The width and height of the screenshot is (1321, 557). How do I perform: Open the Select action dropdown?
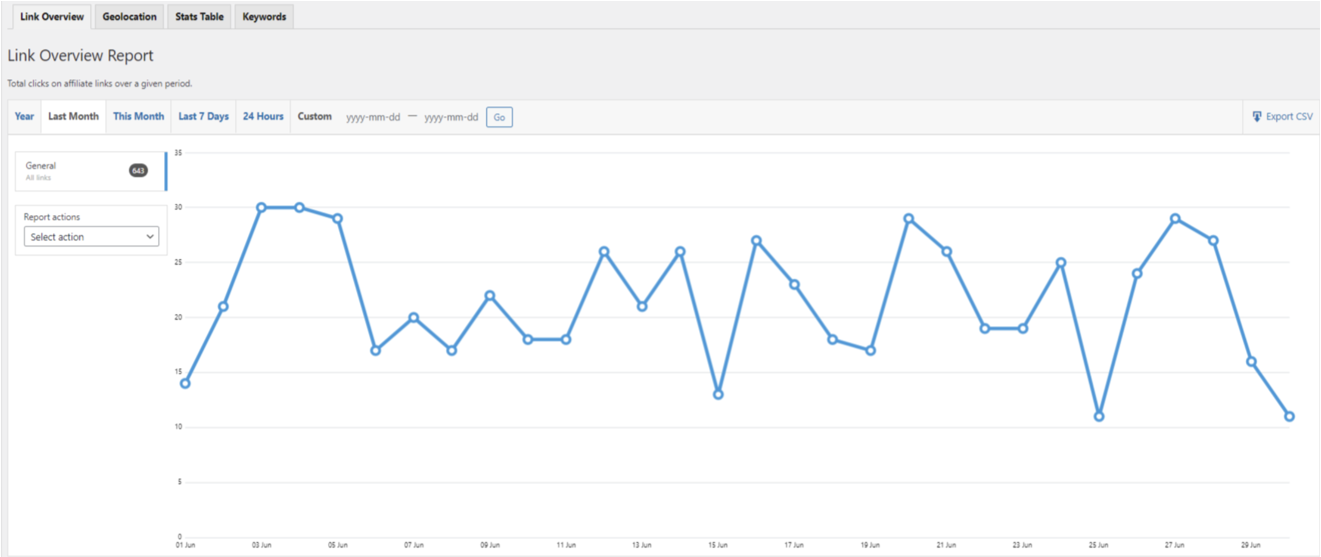pos(91,237)
